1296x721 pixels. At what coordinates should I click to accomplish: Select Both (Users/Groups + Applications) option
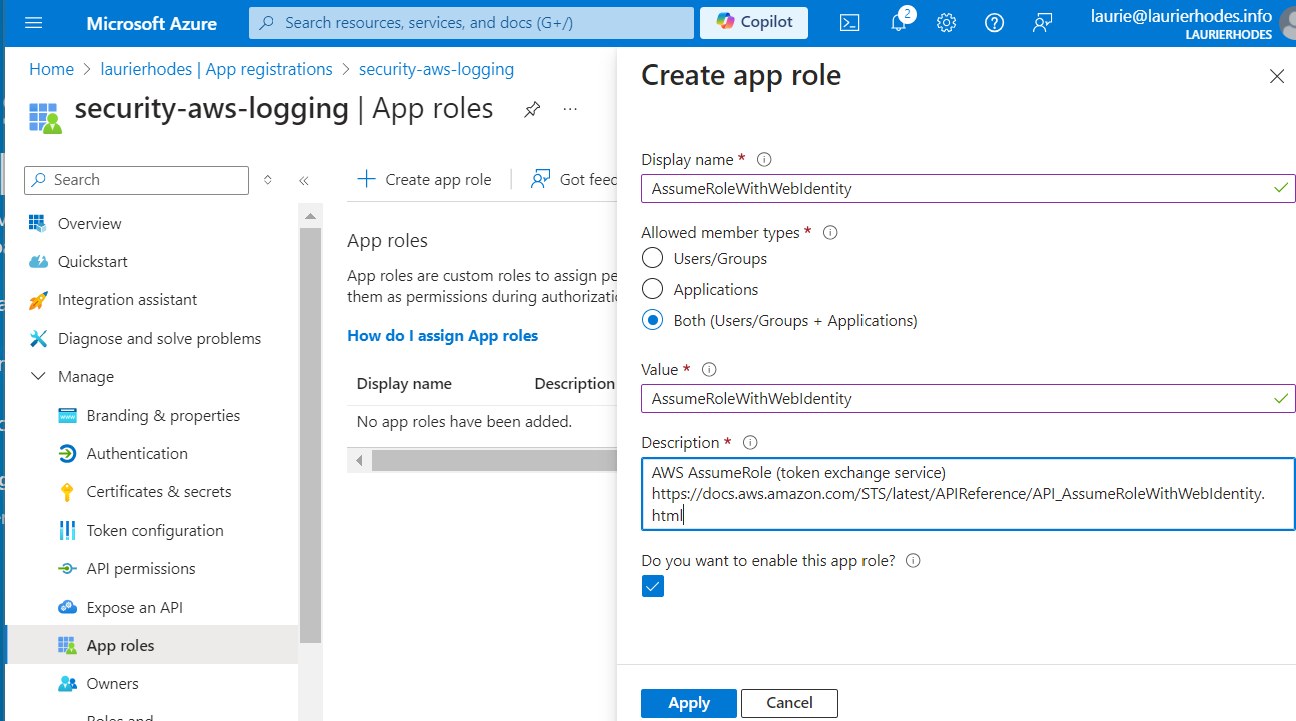coord(652,320)
